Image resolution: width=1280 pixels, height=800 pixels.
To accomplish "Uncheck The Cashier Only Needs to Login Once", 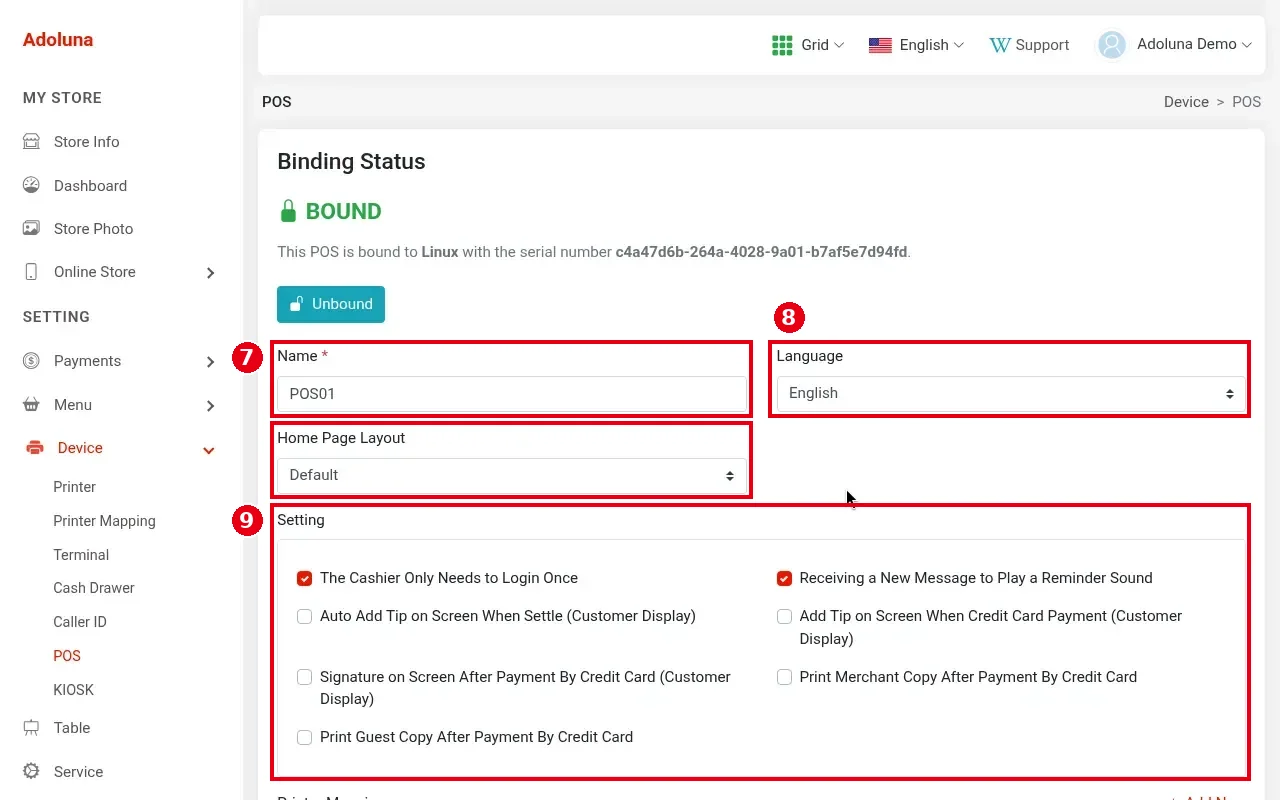I will 305,578.
